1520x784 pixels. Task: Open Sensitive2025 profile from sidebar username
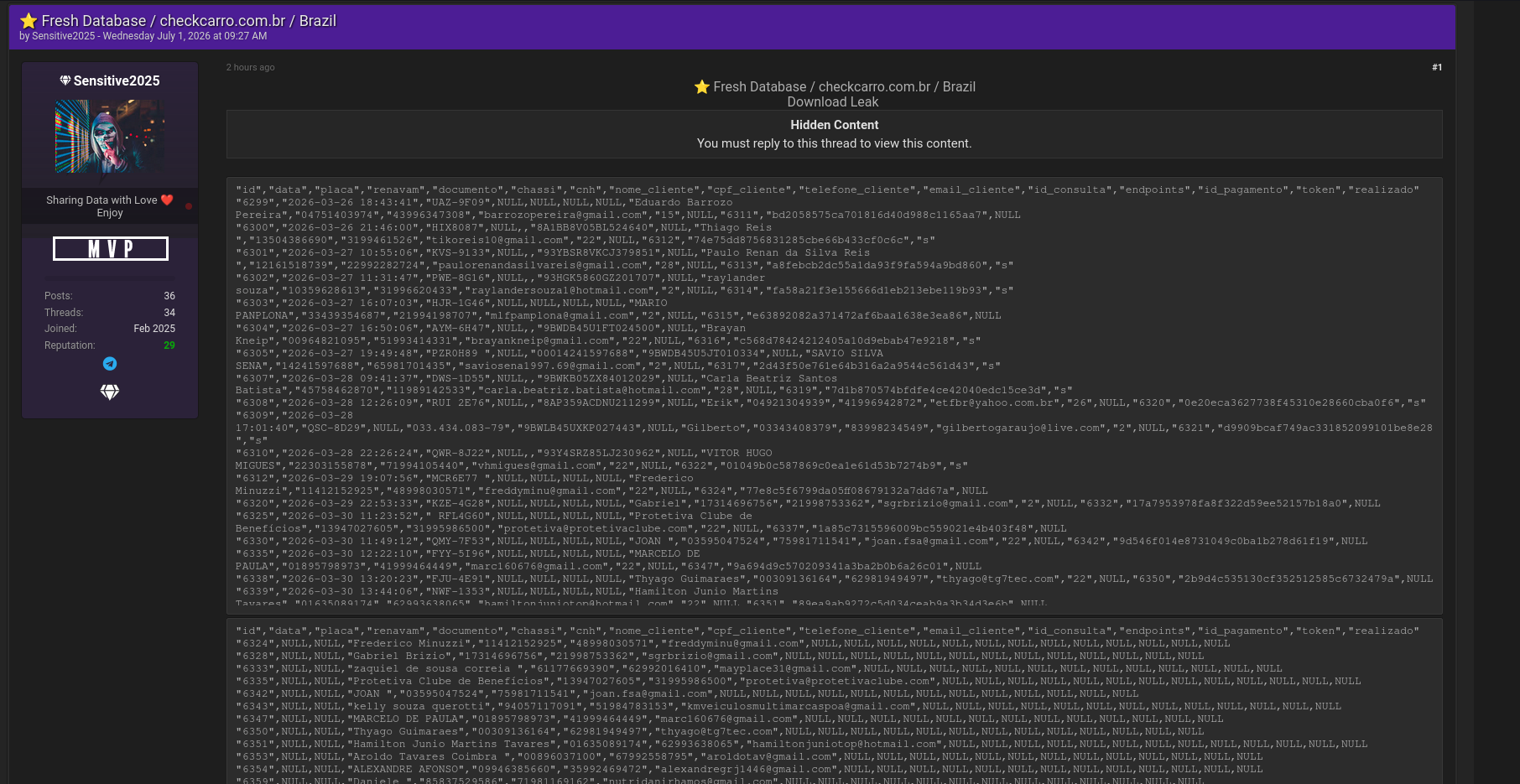[x=117, y=80]
